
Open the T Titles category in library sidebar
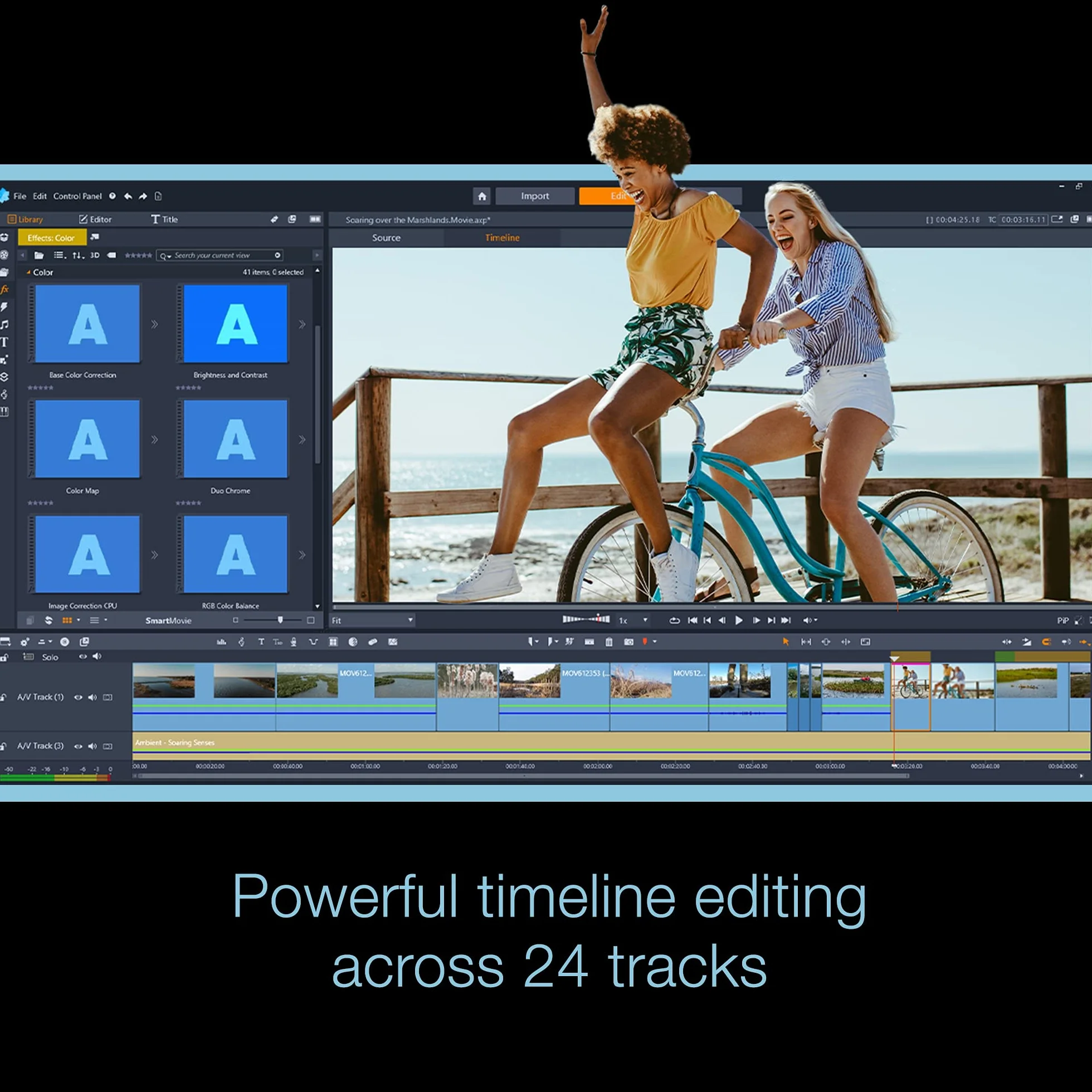point(4,342)
